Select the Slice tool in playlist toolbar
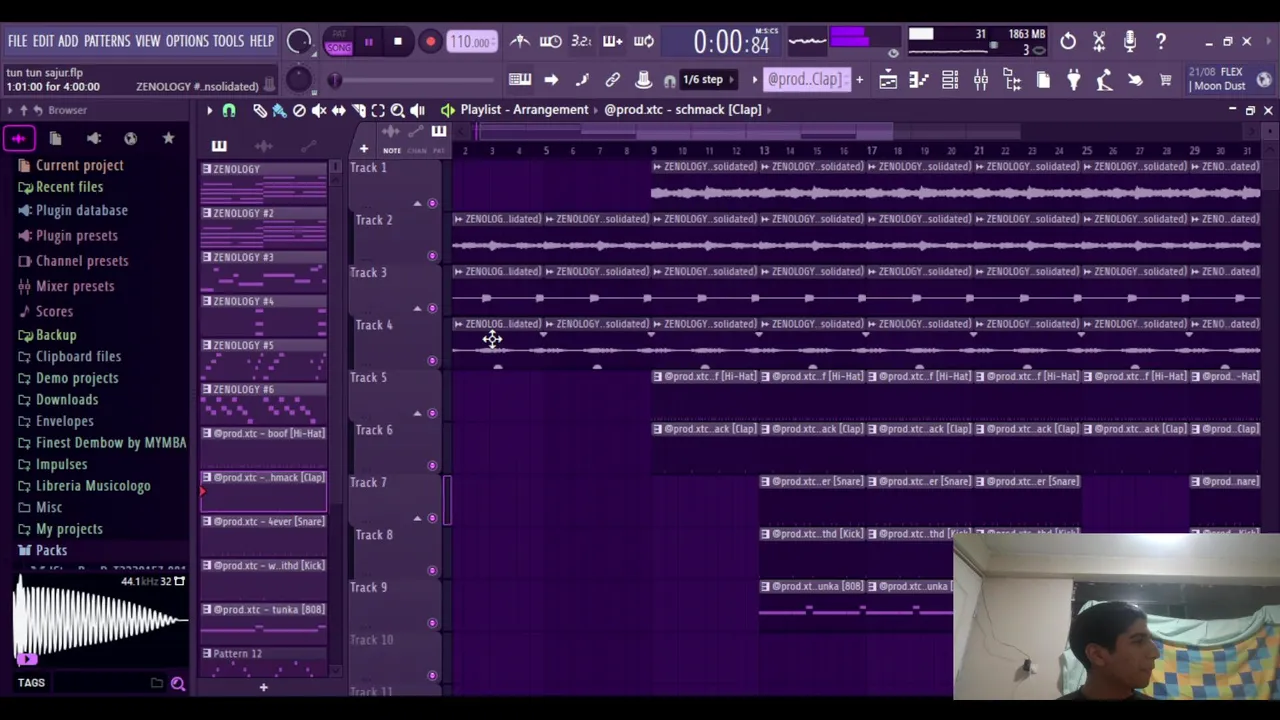The height and width of the screenshot is (720, 1280). click(x=358, y=110)
